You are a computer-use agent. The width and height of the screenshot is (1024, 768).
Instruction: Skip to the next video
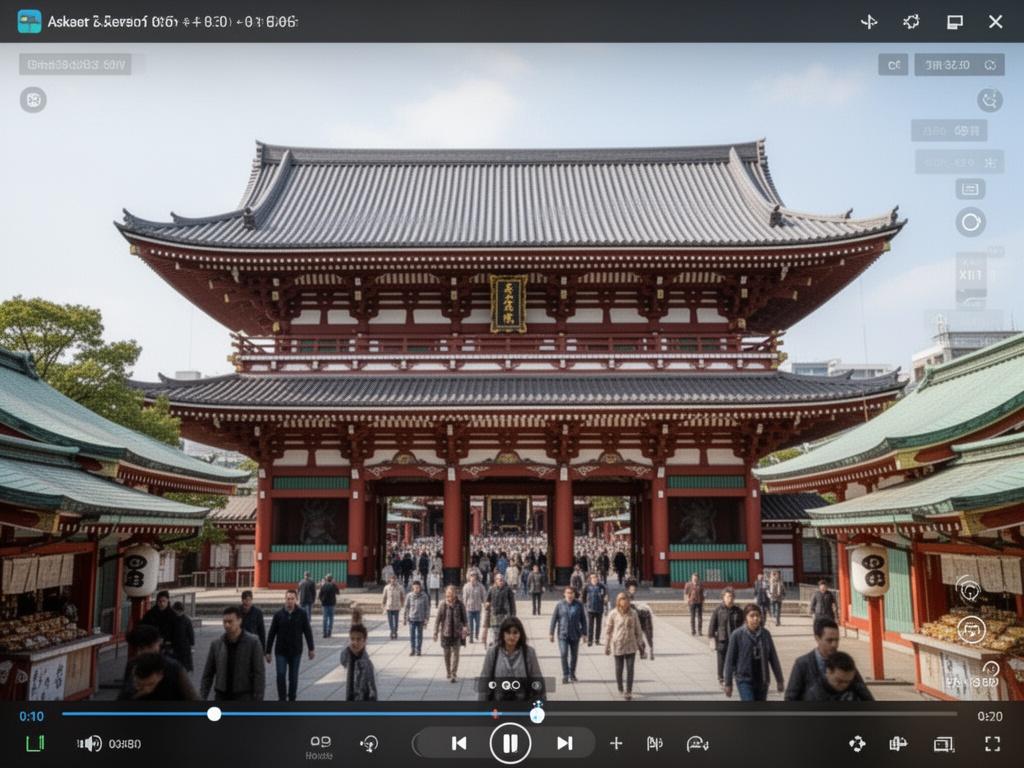pyautogui.click(x=563, y=743)
